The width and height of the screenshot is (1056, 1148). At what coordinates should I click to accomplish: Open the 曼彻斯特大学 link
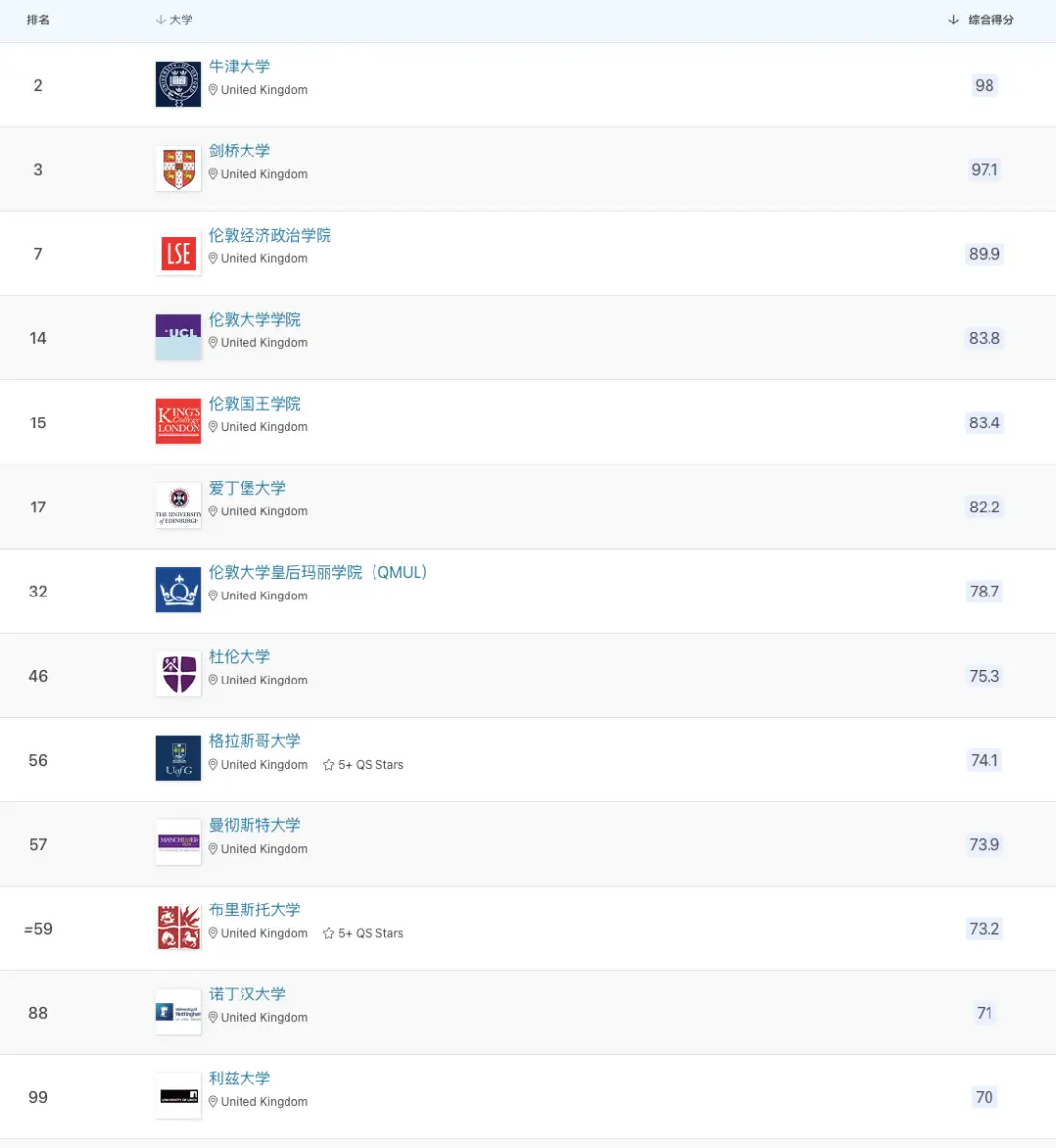pyautogui.click(x=255, y=825)
